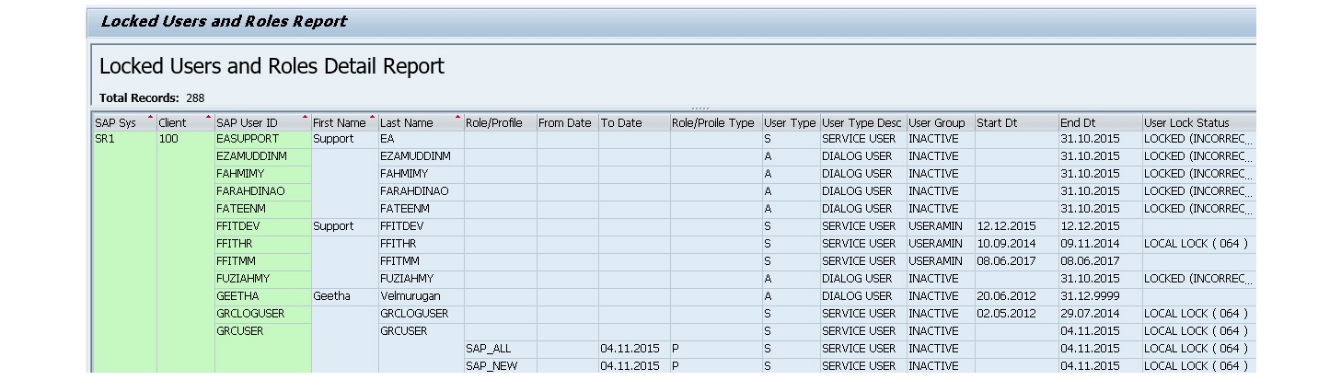Select FATEENM in SAP User ID column
The image size is (1341, 379).
tap(262, 208)
